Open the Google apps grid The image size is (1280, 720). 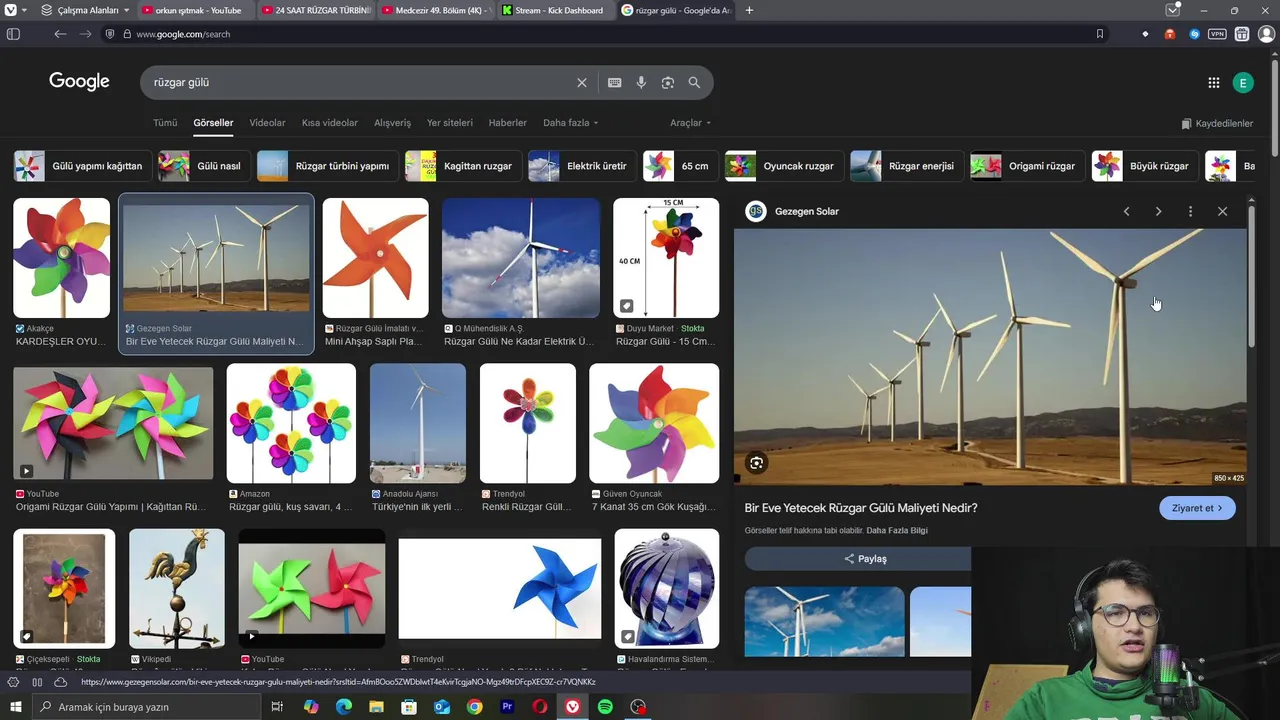(1214, 83)
